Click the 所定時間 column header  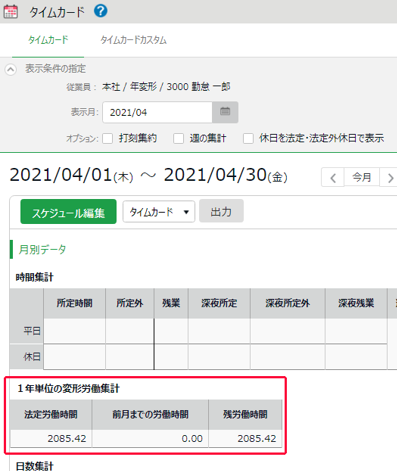(74, 303)
